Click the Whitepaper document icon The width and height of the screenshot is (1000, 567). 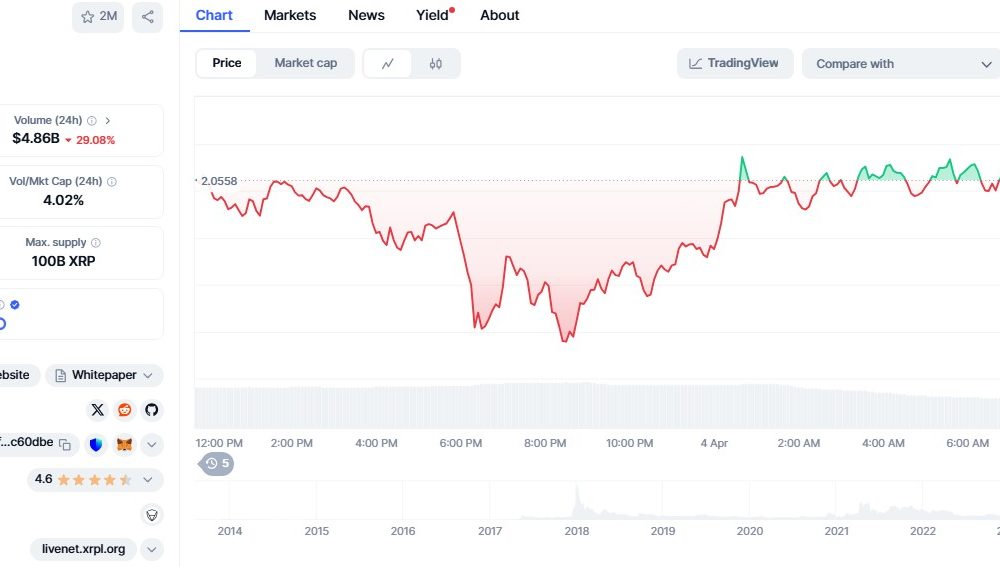[x=61, y=376]
